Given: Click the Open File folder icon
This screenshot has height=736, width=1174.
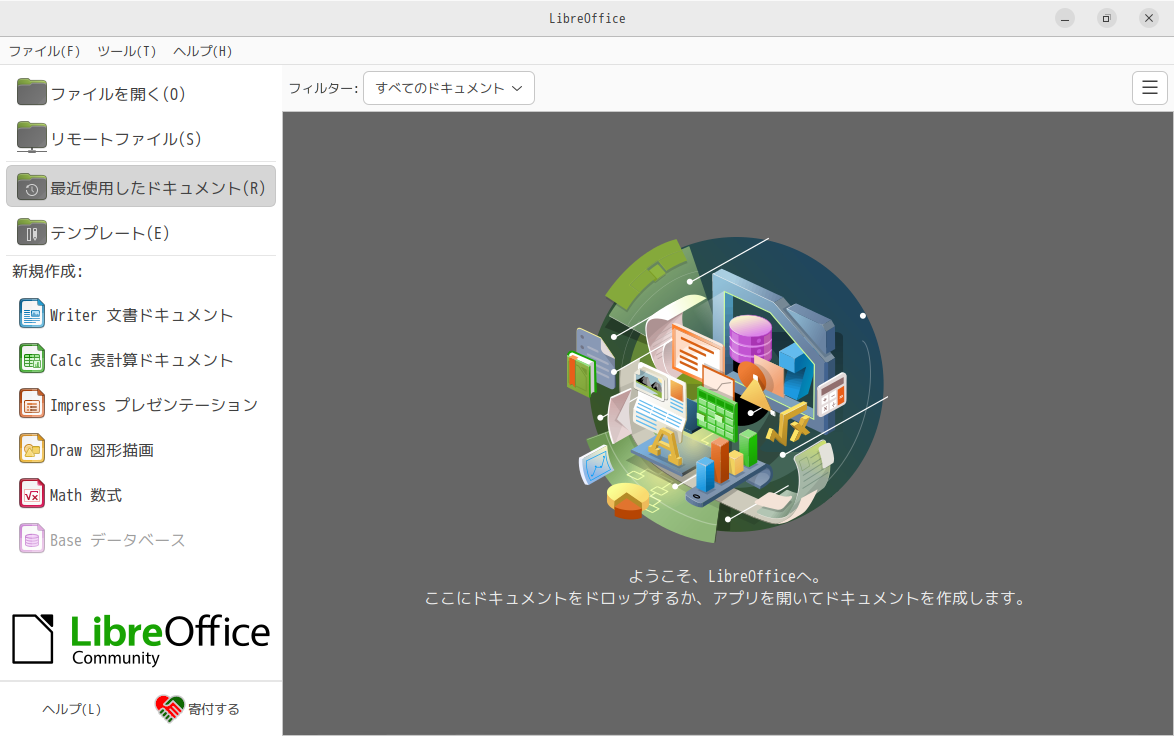Looking at the screenshot, I should coord(32,93).
